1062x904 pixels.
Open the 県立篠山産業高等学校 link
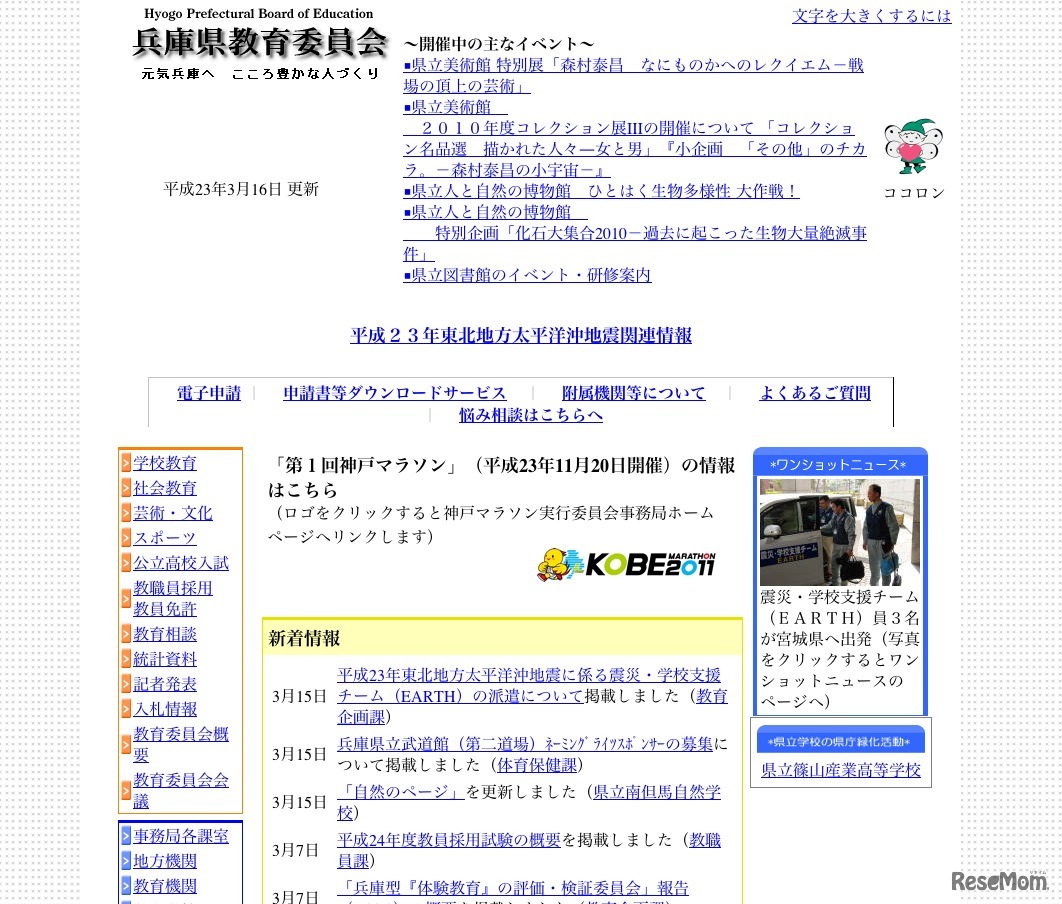(x=840, y=771)
